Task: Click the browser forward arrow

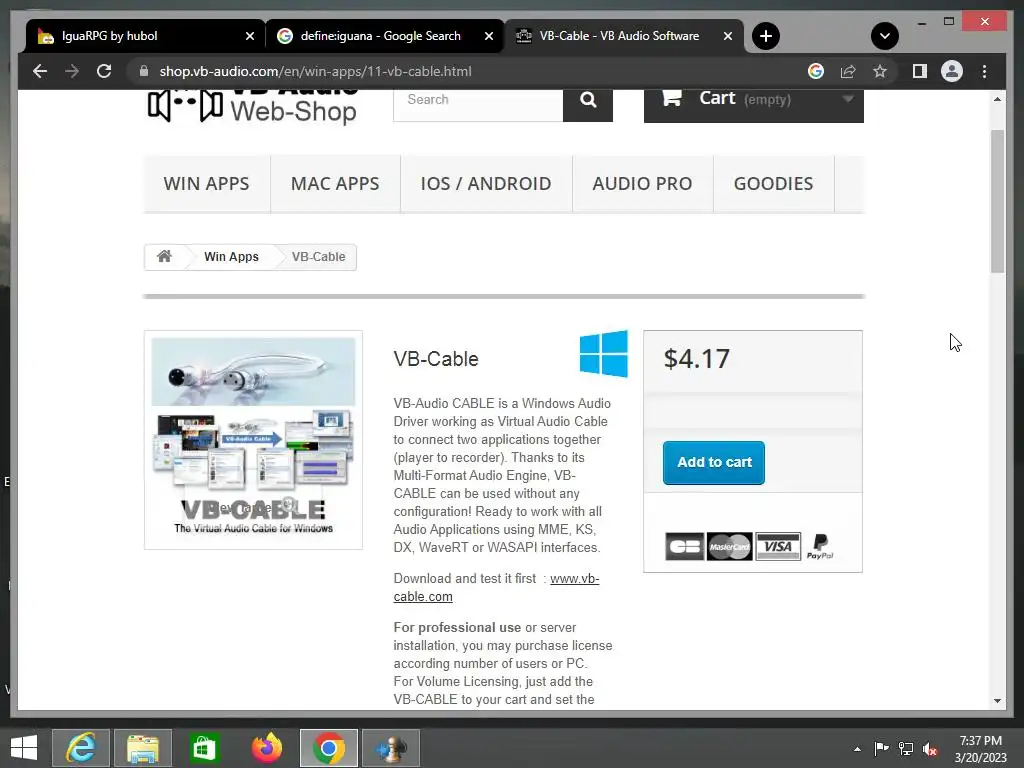Action: coord(72,71)
